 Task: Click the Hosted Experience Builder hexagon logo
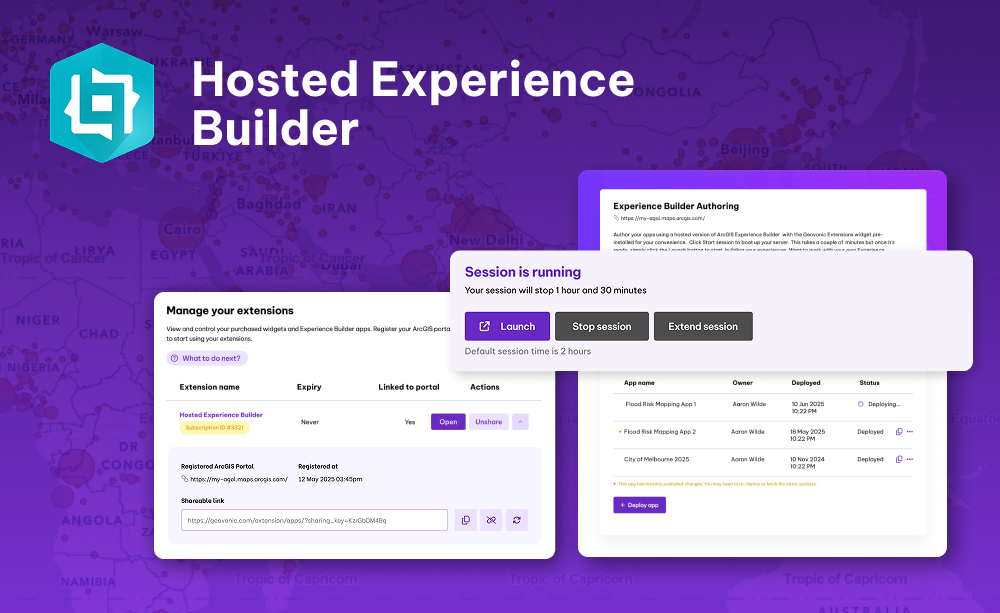tap(102, 103)
